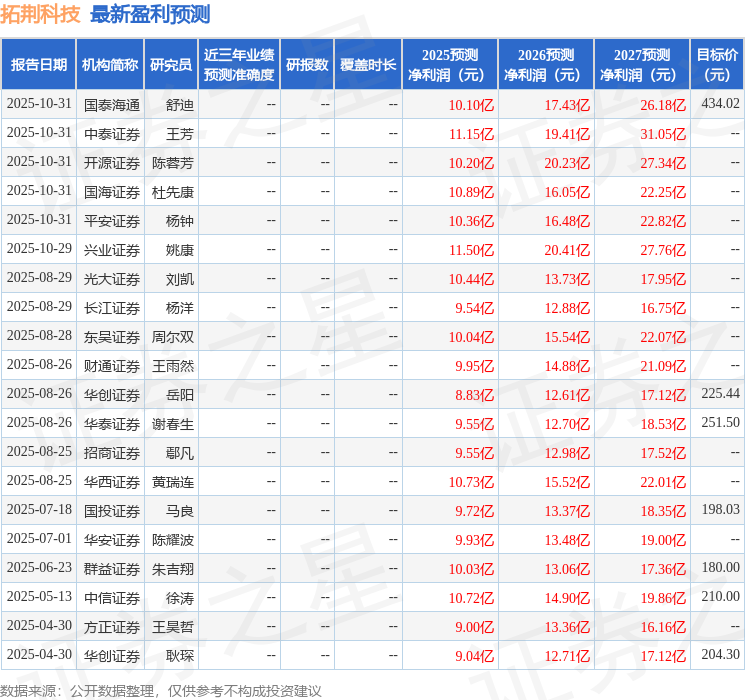The height and width of the screenshot is (700, 745).
Task: Click the 国泰海通 institution cell
Action: (112, 105)
